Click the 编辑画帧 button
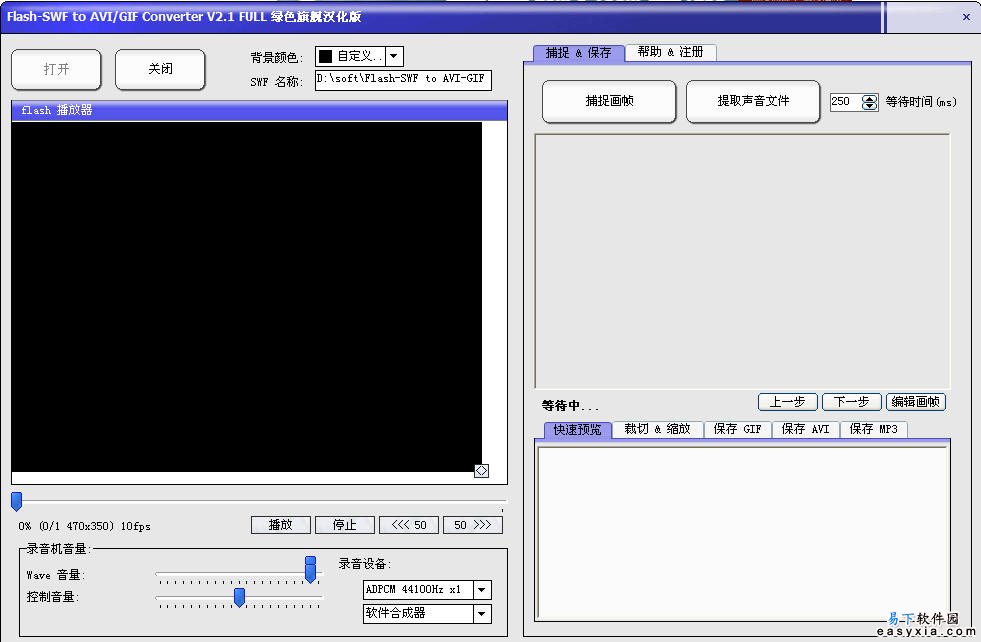Screen dimensions: 981x642 pos(916,402)
